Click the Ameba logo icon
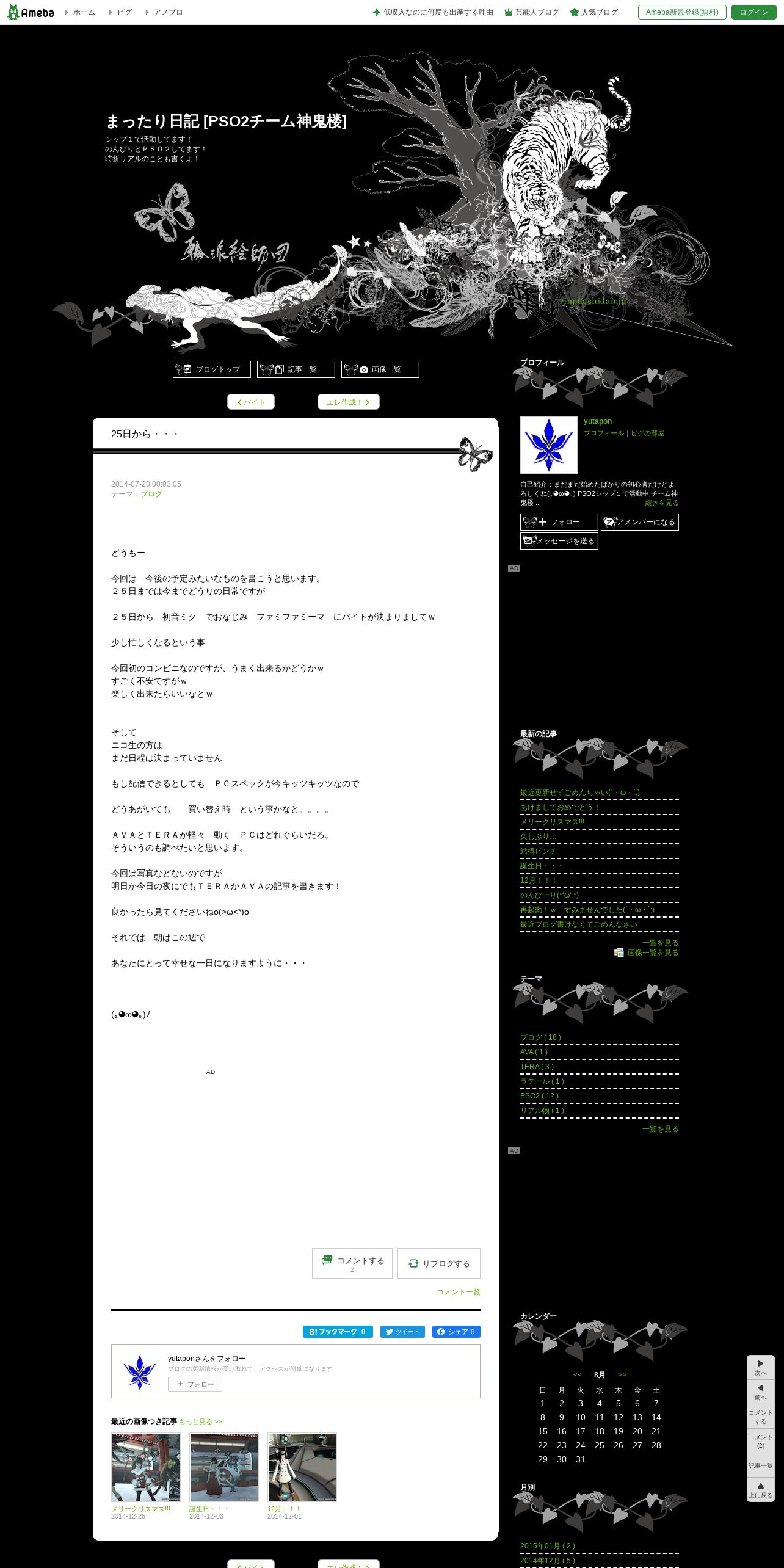Image resolution: width=784 pixels, height=1568 pixels. click(31, 12)
